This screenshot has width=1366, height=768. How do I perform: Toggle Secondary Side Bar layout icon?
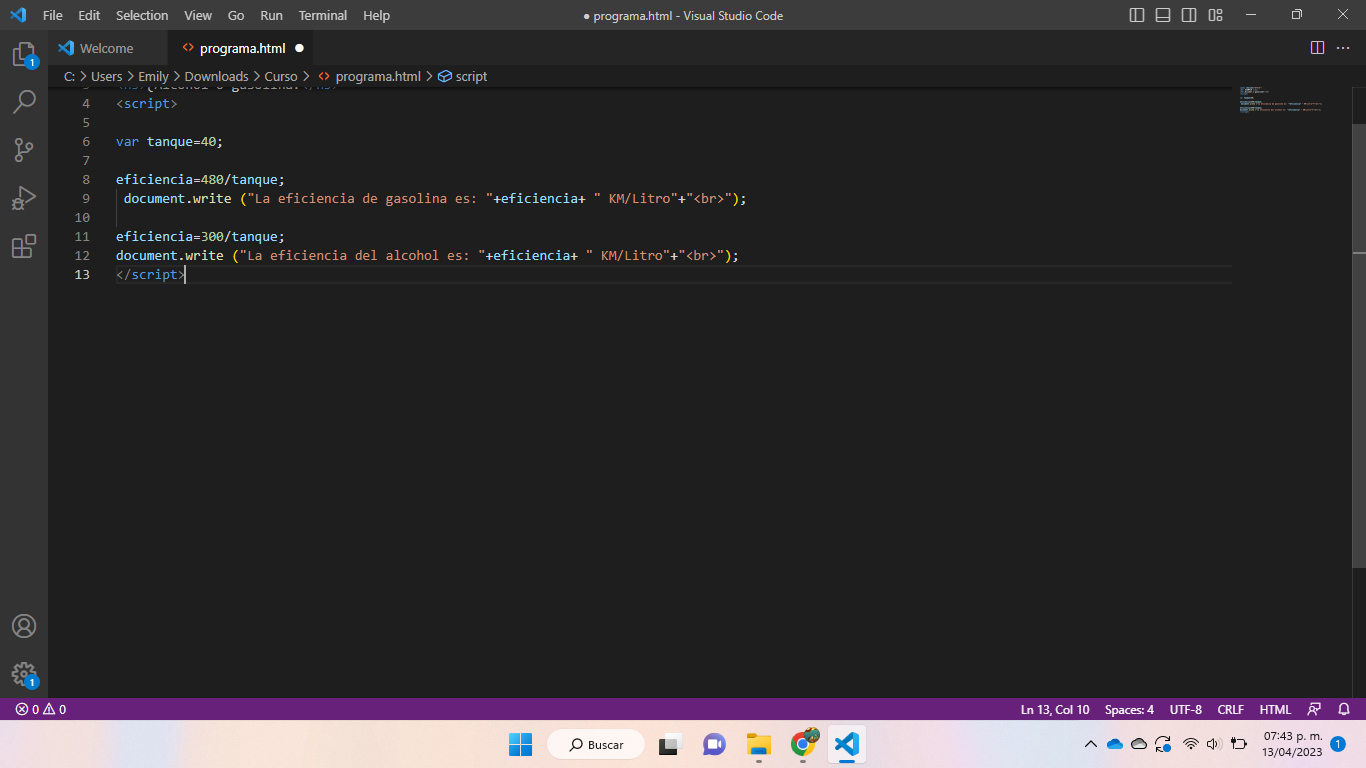(1189, 15)
